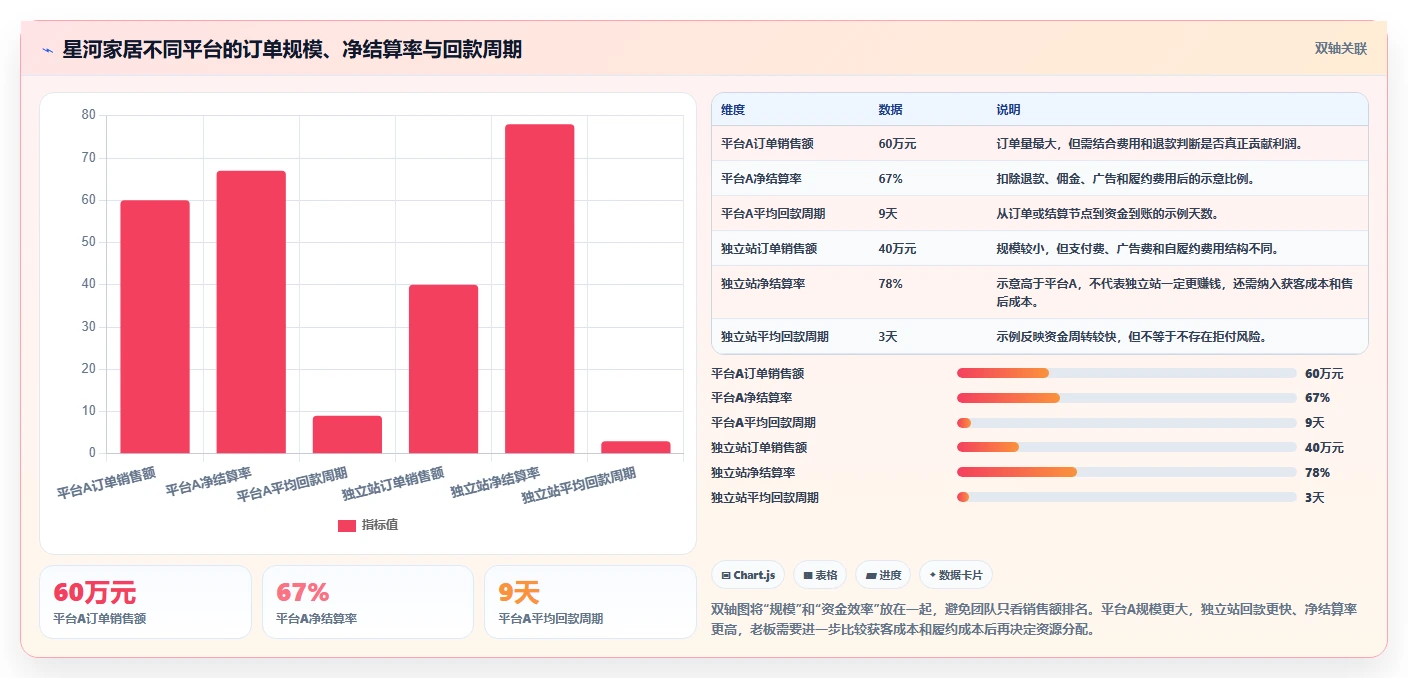
Task: Click the progress bar for 平台A平均回款周期
Action: click(1127, 423)
